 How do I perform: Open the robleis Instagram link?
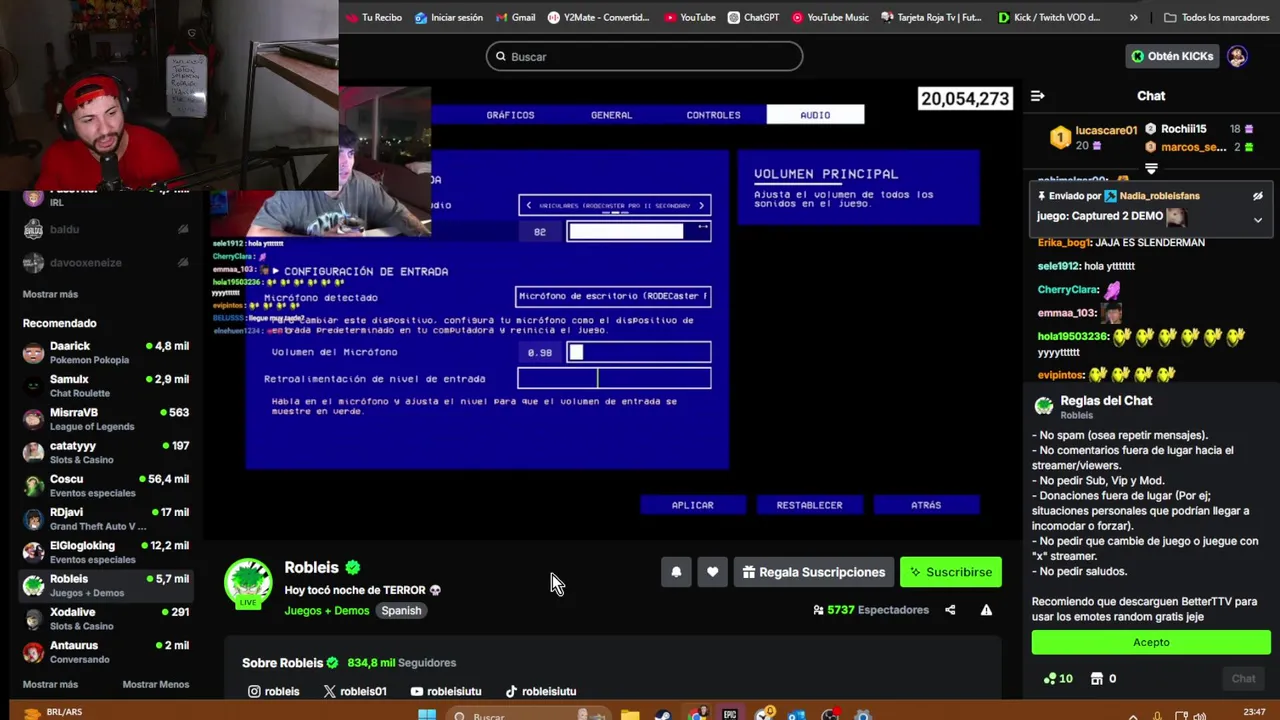click(x=273, y=691)
